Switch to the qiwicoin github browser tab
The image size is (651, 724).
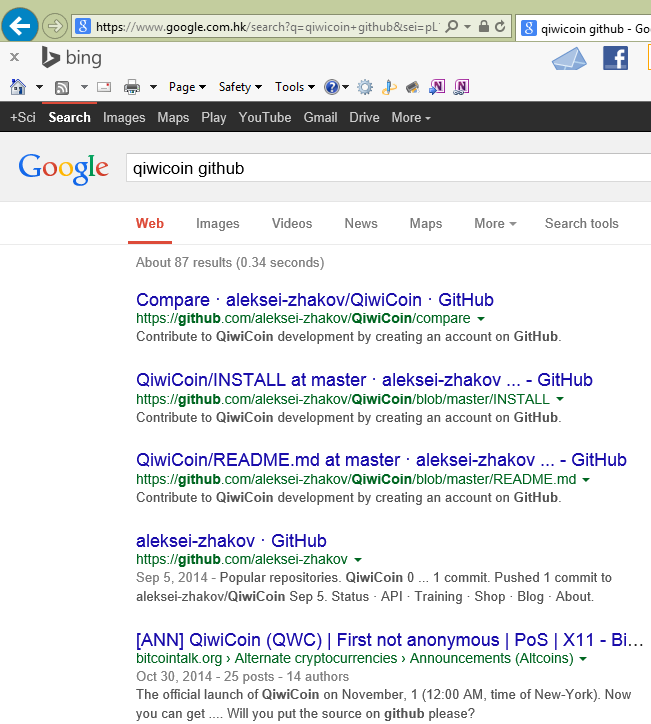584,29
